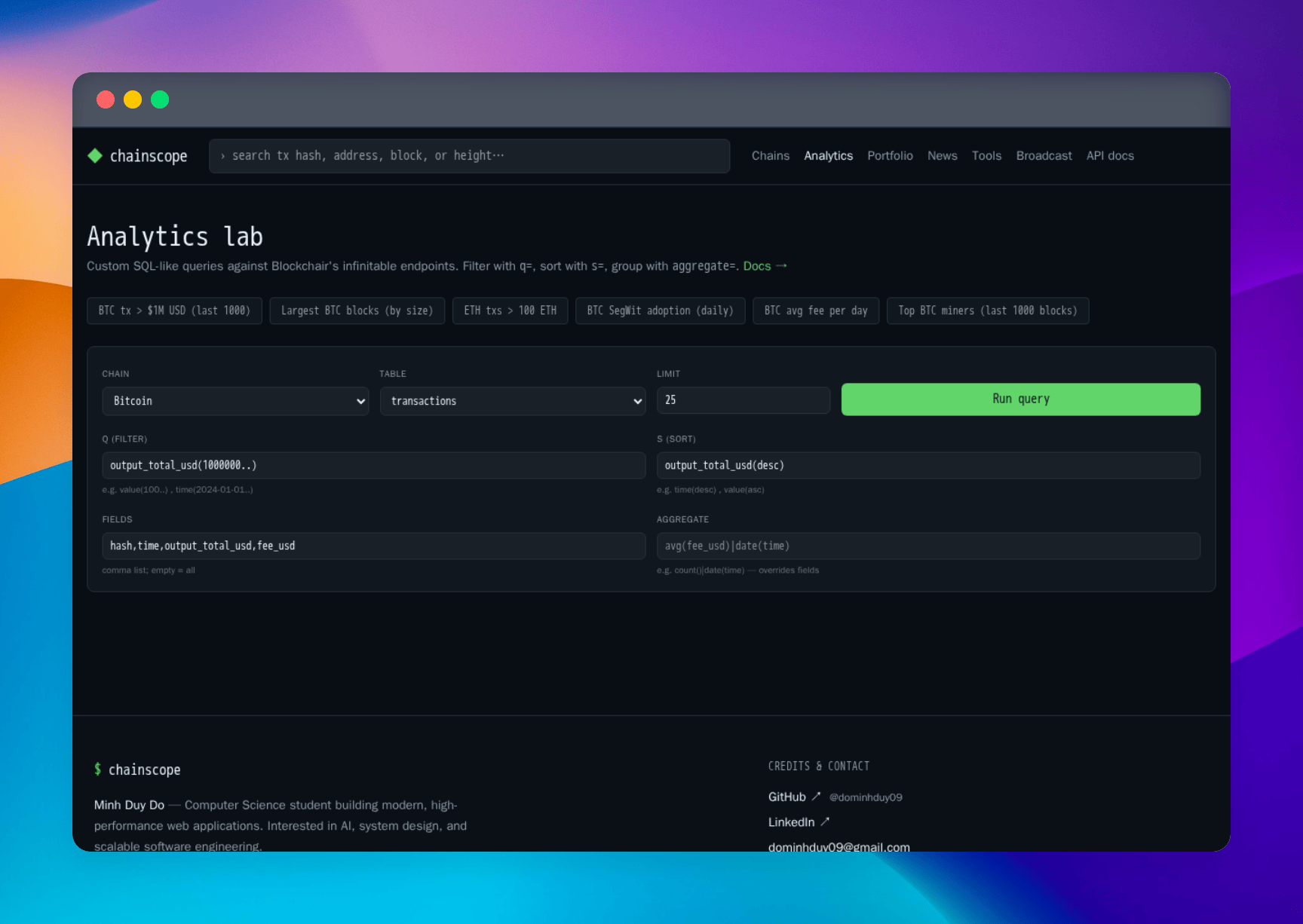Click the Aggregate input field
Viewport: 1303px width, 924px height.
pos(928,546)
